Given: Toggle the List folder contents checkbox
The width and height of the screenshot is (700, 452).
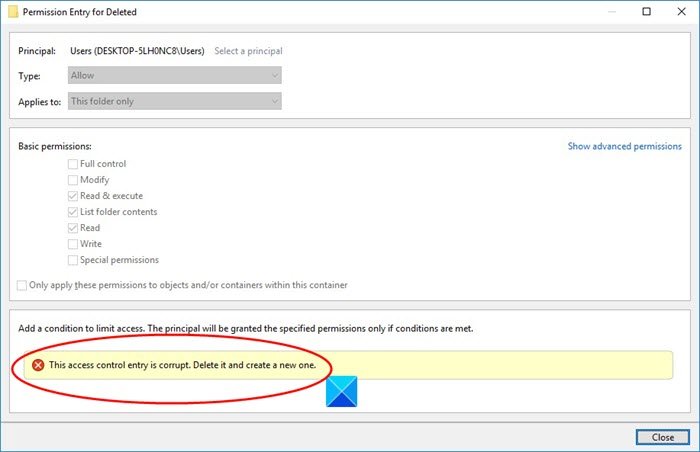Looking at the screenshot, I should point(73,212).
